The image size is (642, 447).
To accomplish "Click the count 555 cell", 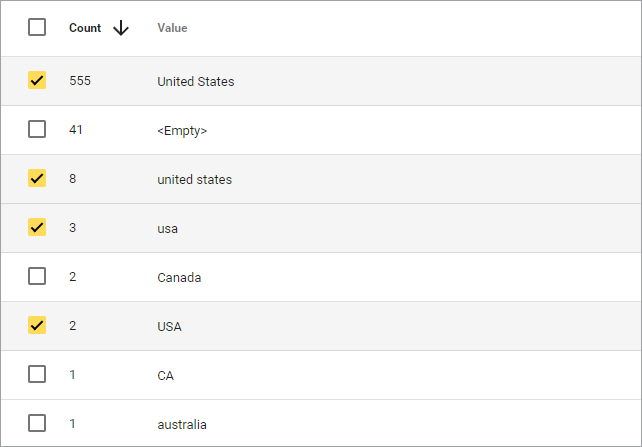I will tap(80, 81).
